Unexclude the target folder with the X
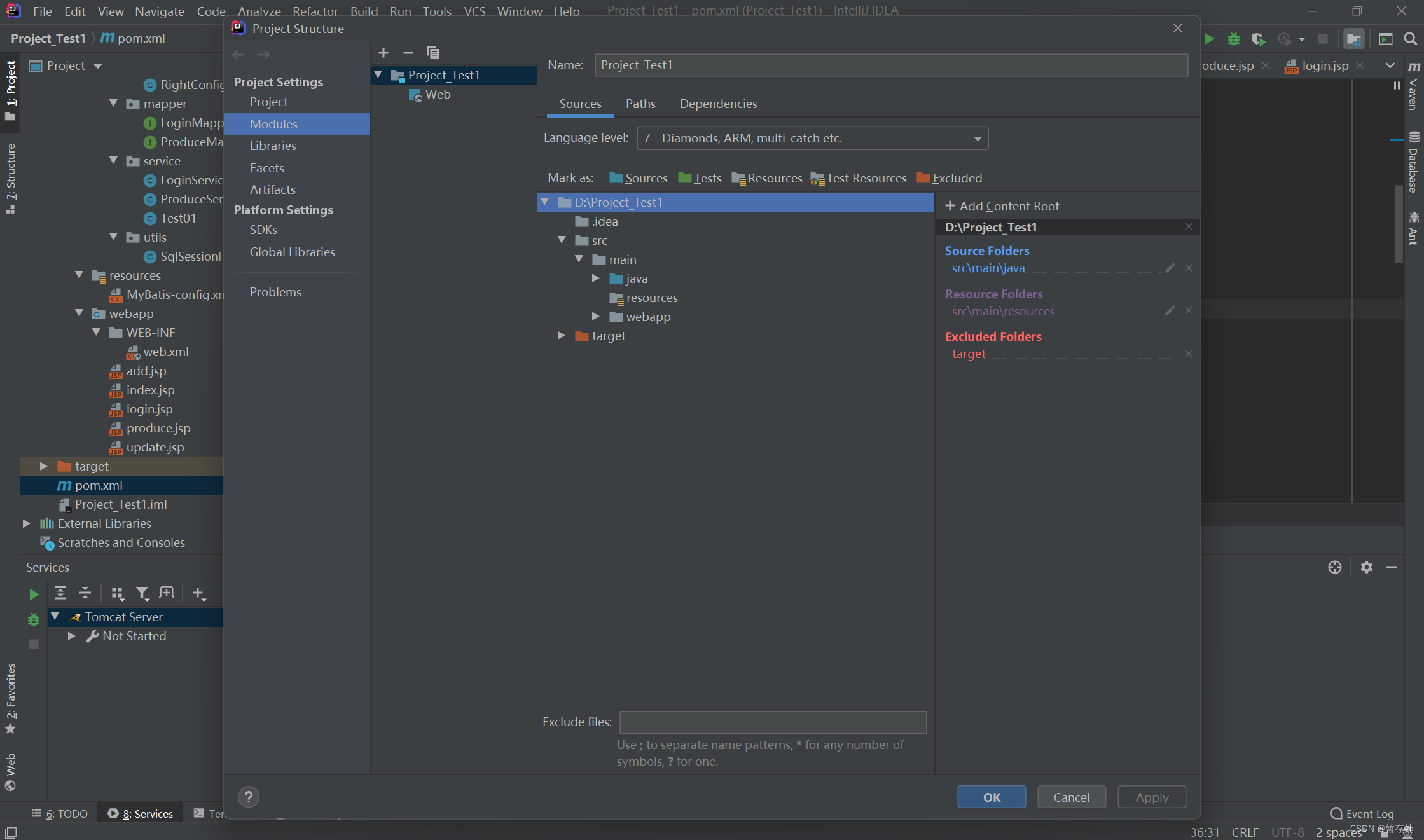This screenshot has width=1424, height=840. click(x=1189, y=354)
